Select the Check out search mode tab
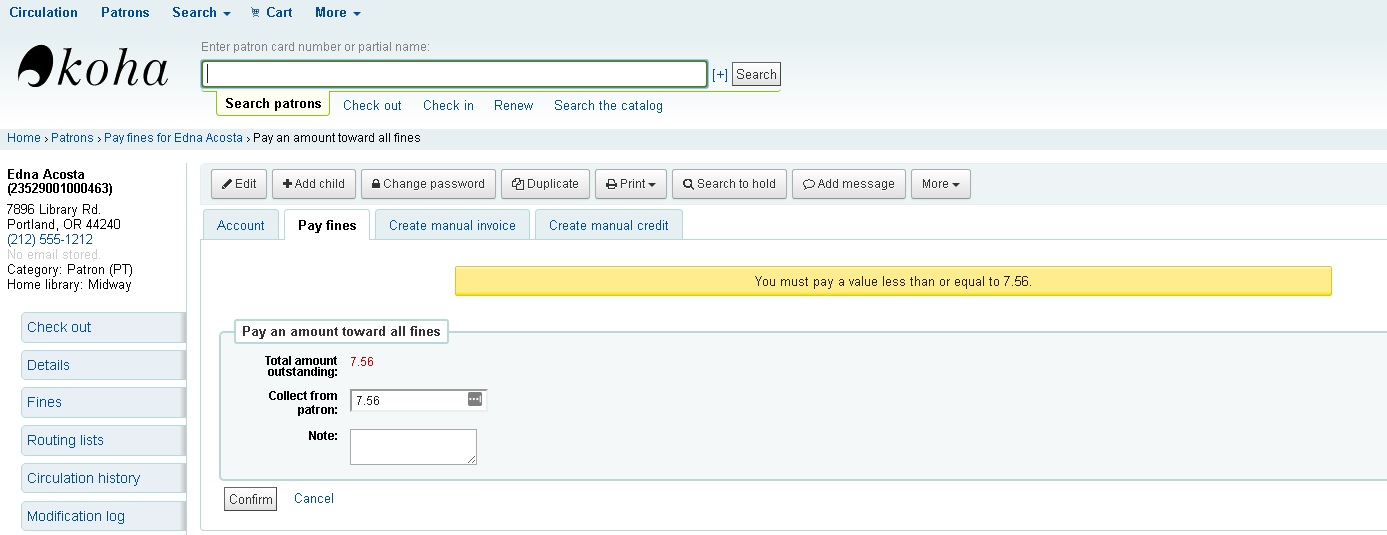 372,105
